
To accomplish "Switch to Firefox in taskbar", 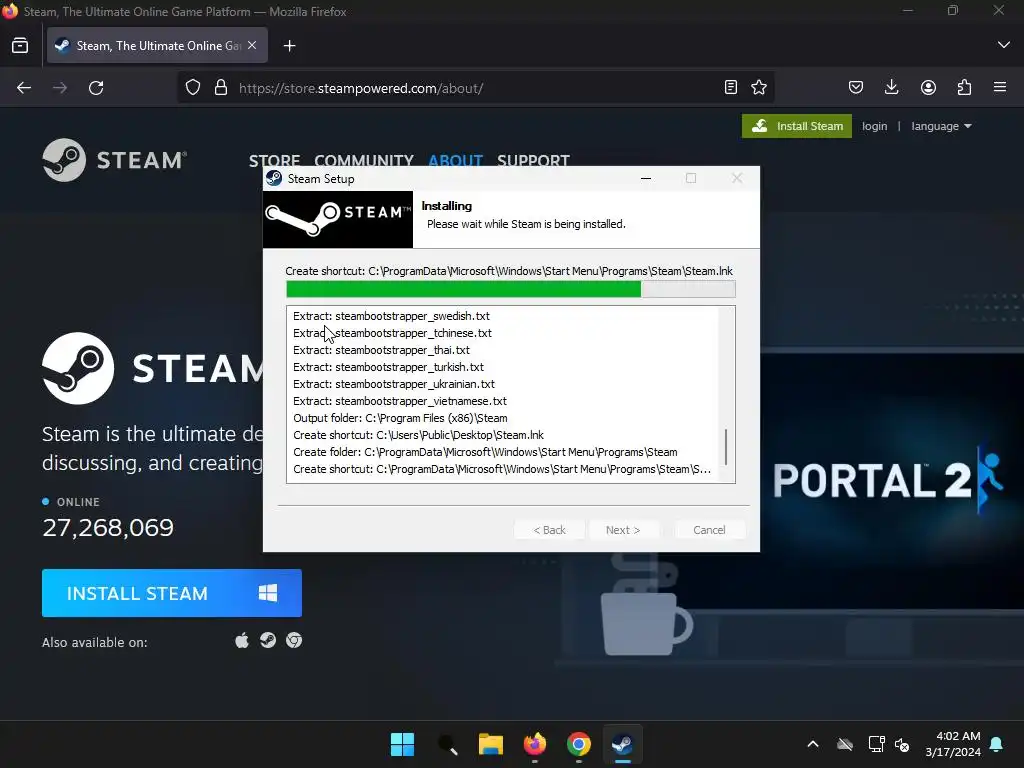I will [x=535, y=744].
